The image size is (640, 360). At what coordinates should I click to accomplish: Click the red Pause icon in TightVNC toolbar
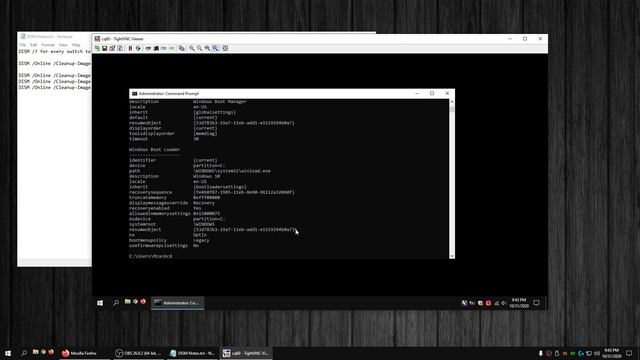coord(130,48)
